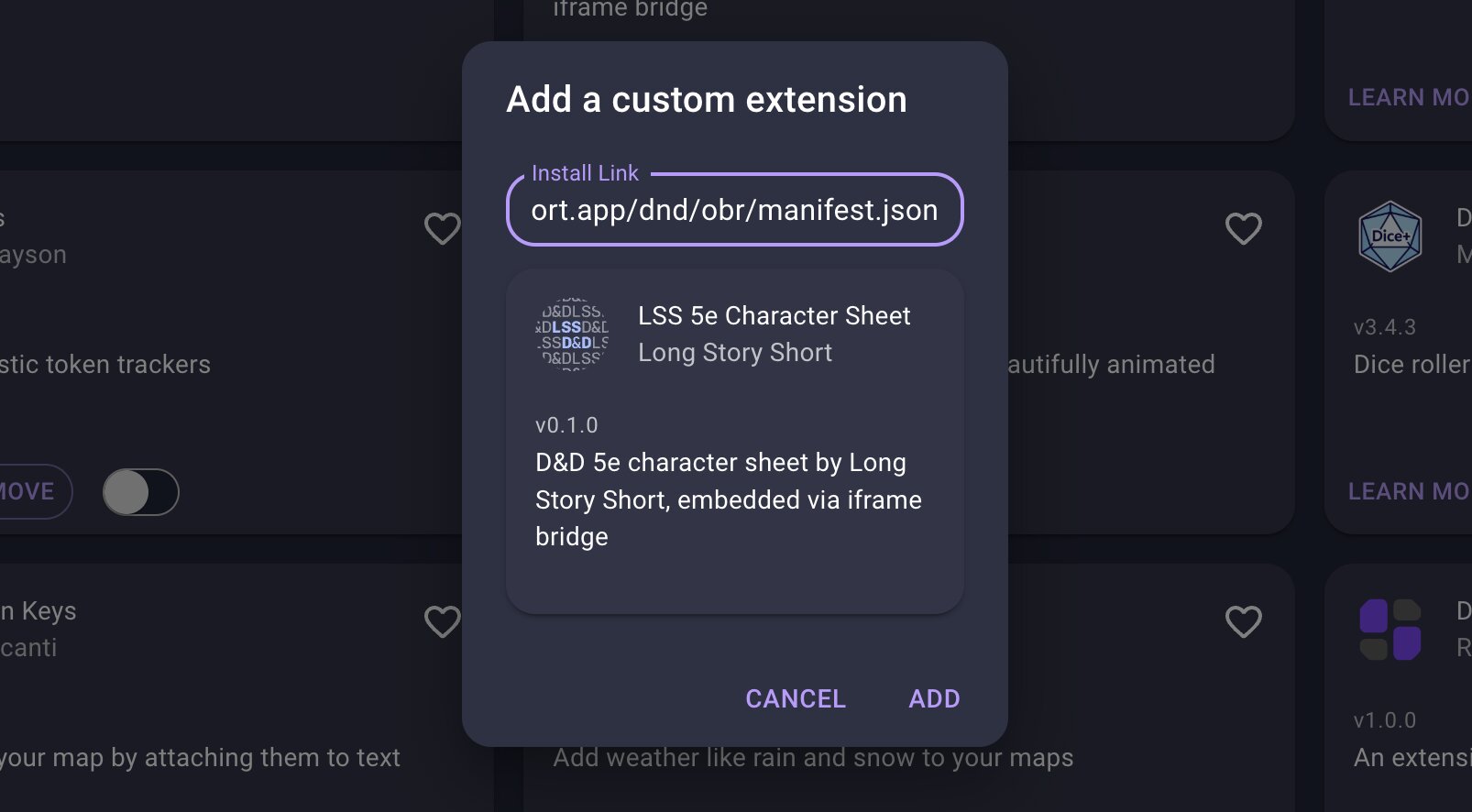Image resolution: width=1472 pixels, height=812 pixels.
Task: Click the Long Story Short author name
Action: point(735,353)
